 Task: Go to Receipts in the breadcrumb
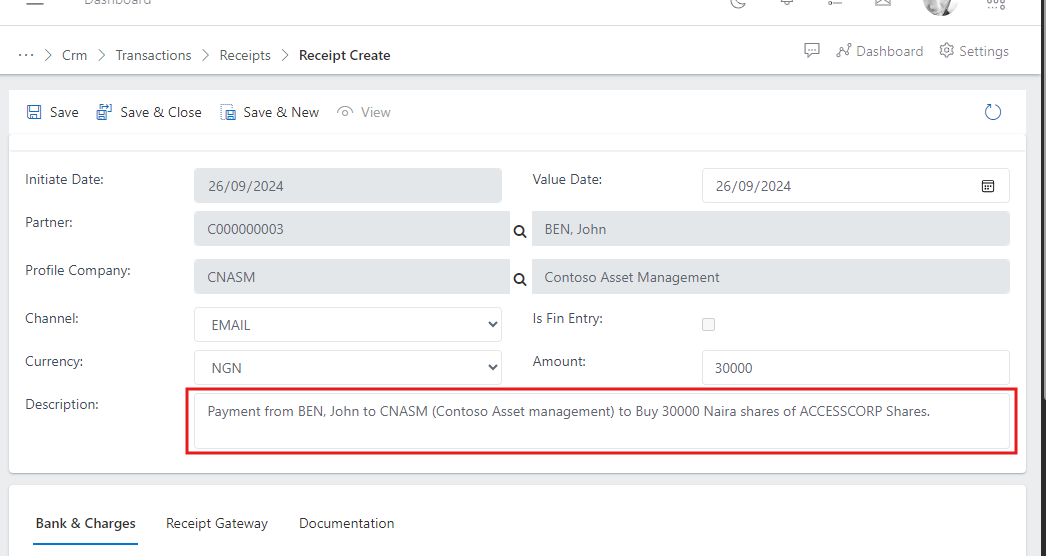click(245, 55)
